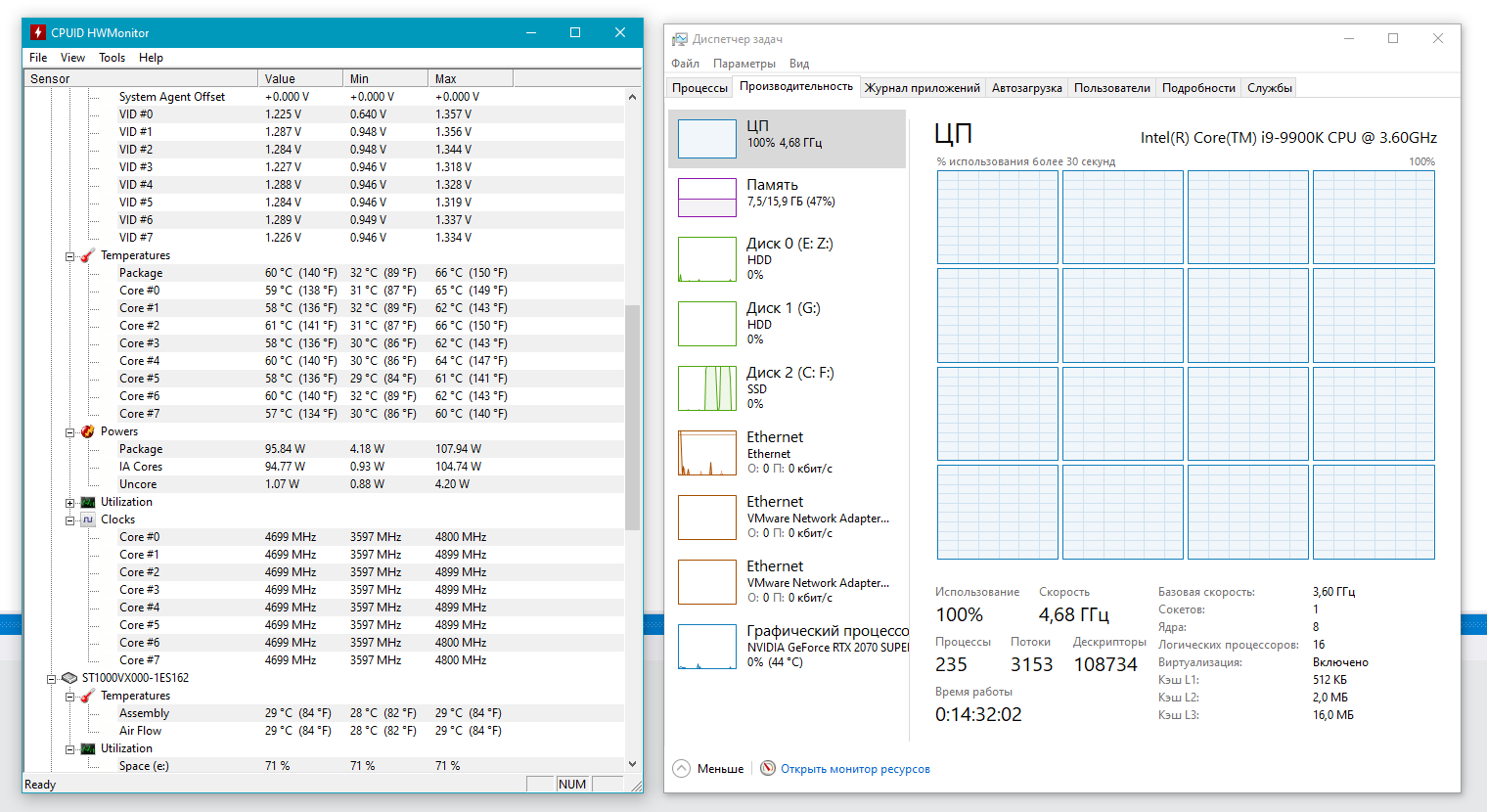Collapse the Powers tree node

pos(70,432)
